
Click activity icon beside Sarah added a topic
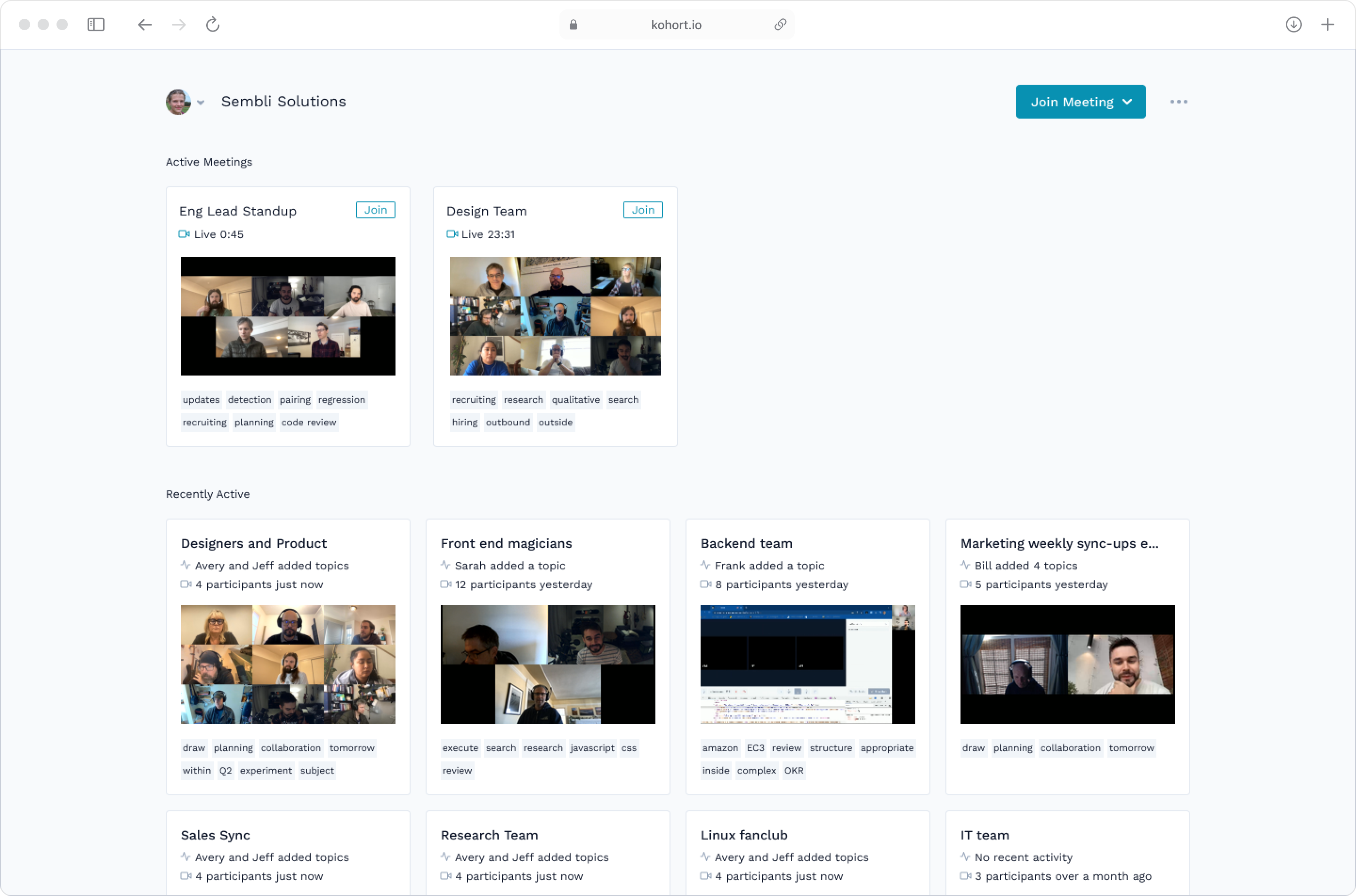pyautogui.click(x=445, y=565)
